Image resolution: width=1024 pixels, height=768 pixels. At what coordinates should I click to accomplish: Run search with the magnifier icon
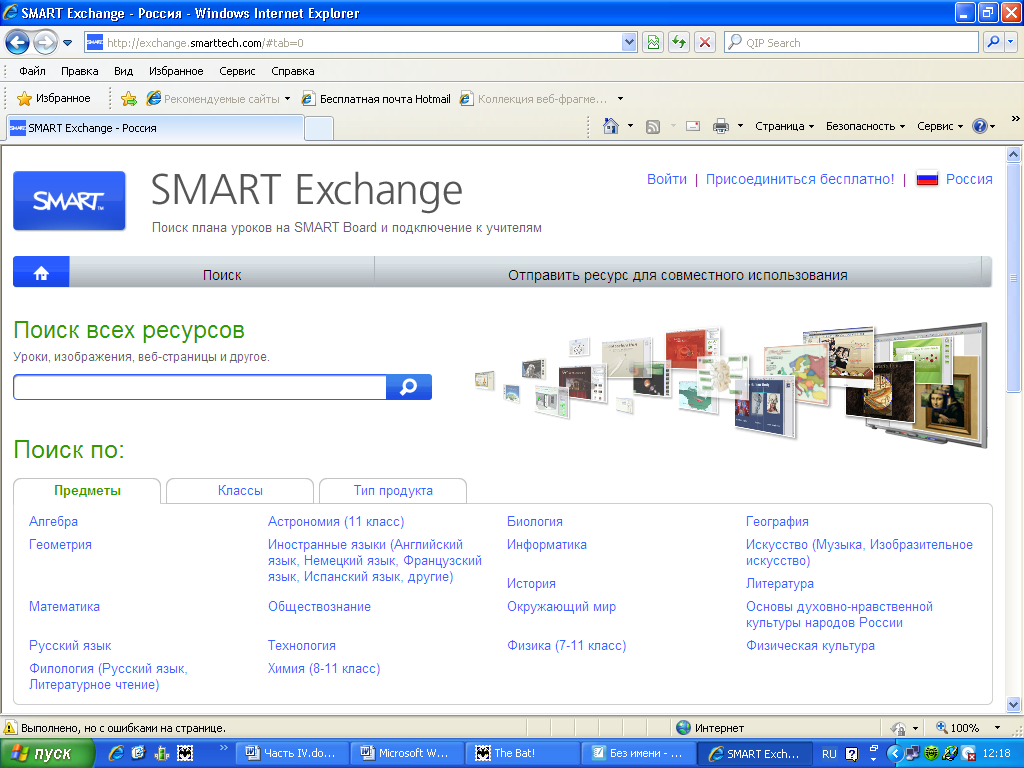pyautogui.click(x=993, y=42)
